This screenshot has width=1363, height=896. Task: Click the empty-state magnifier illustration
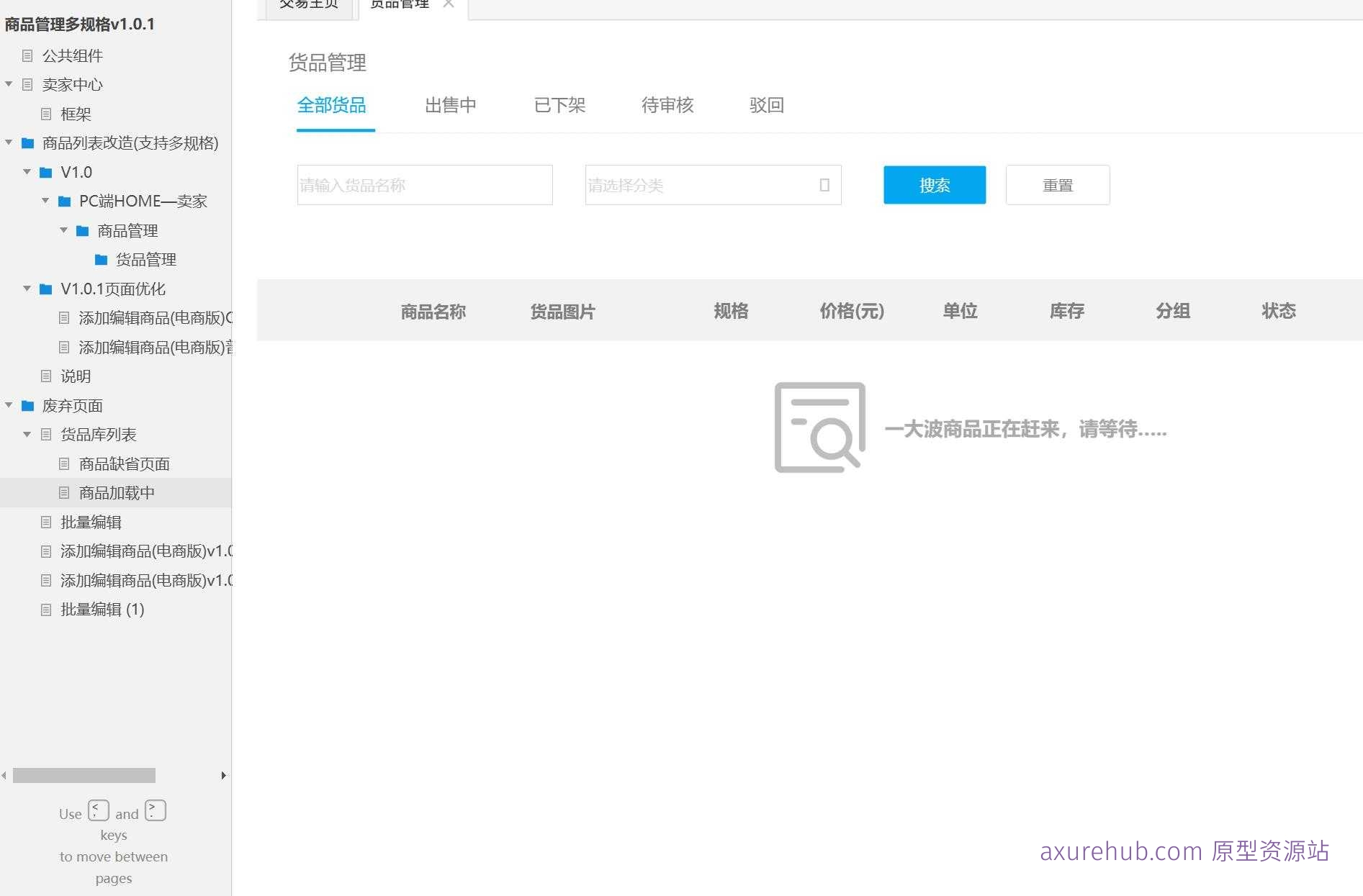820,427
